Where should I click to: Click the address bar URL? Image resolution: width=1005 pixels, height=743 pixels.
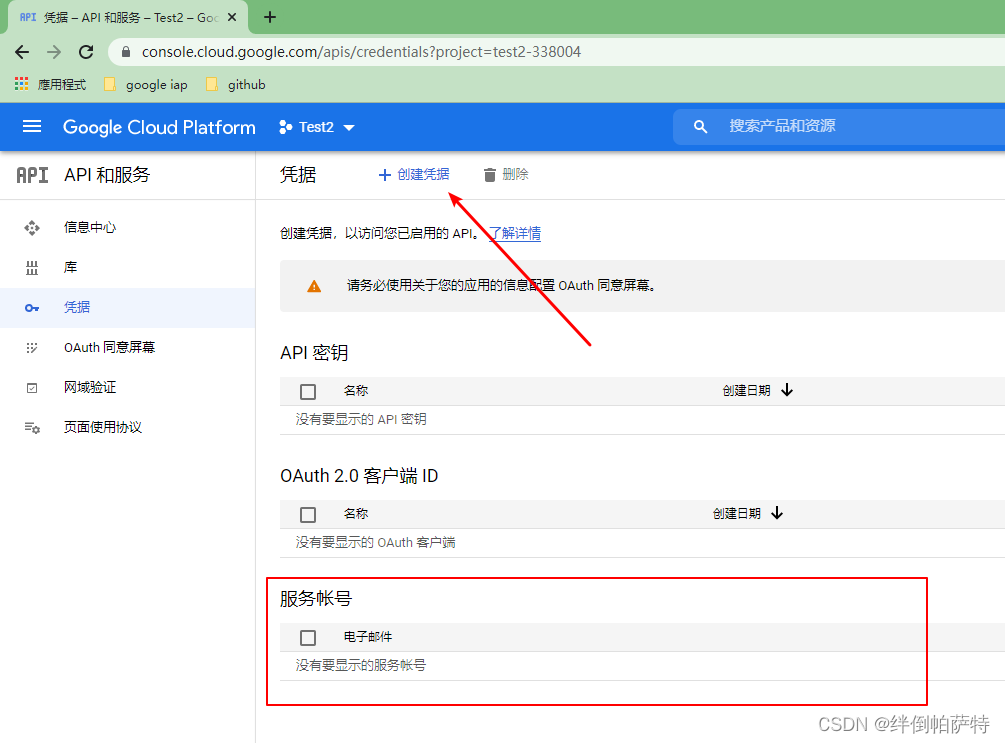[361, 52]
